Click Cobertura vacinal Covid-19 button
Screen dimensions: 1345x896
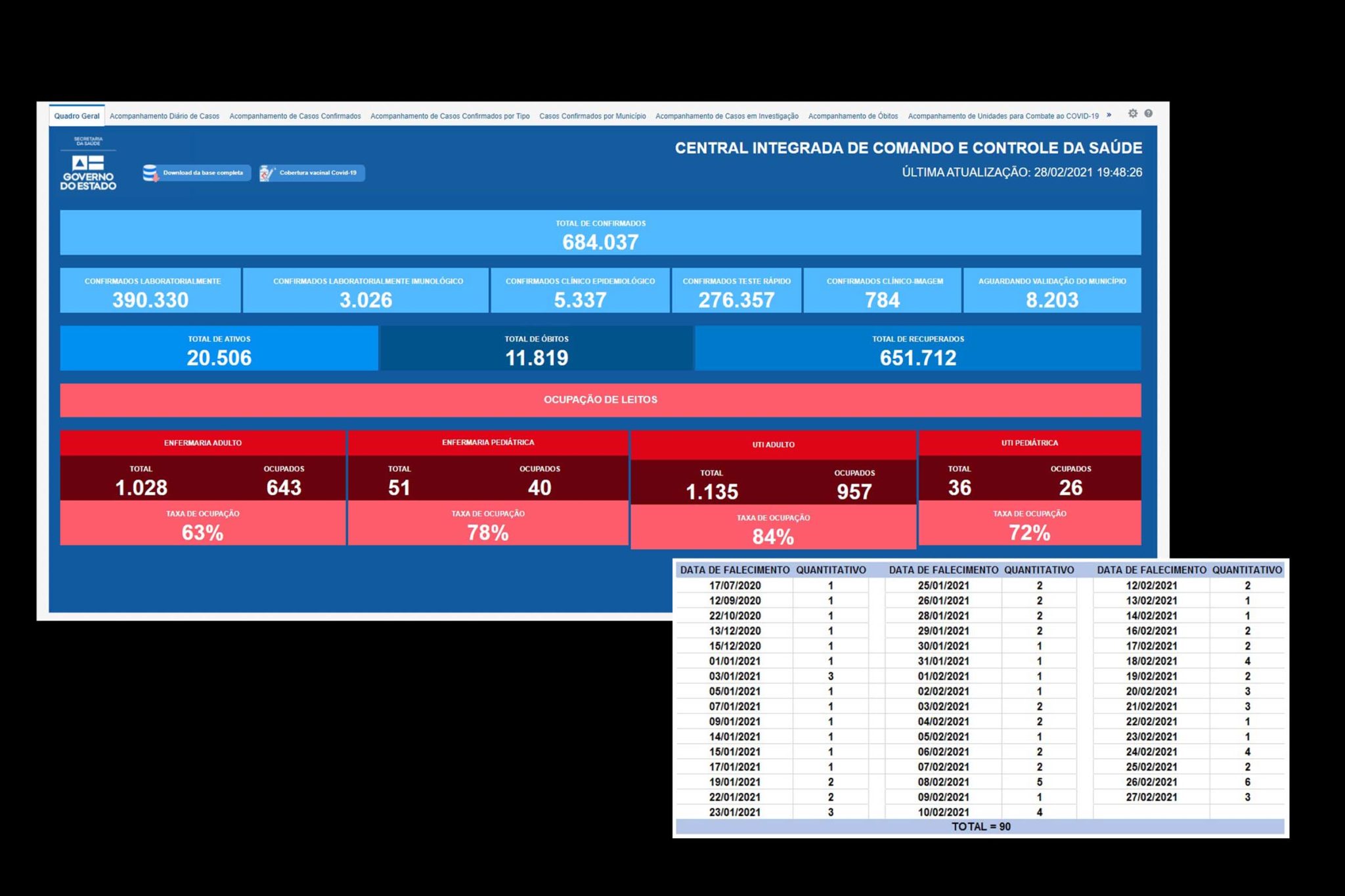click(312, 173)
